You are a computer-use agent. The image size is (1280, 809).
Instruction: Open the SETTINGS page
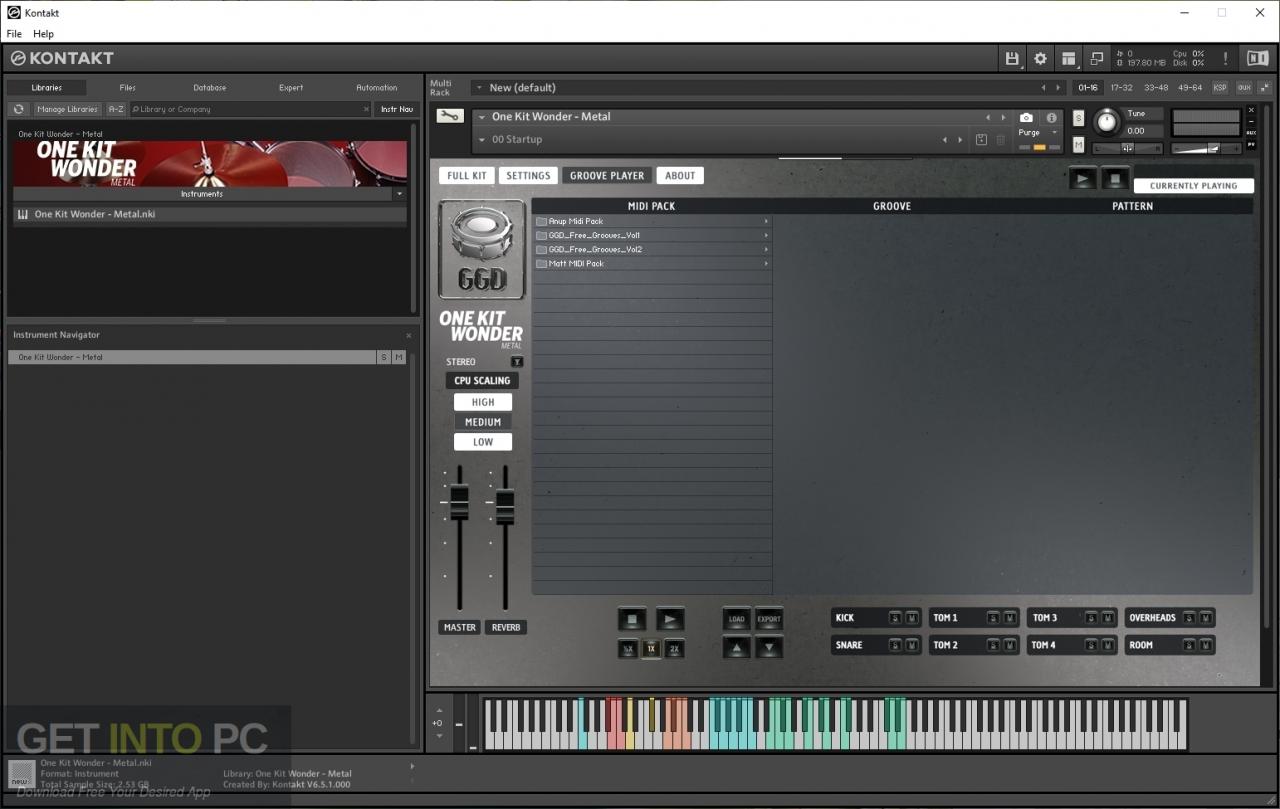pyautogui.click(x=528, y=175)
